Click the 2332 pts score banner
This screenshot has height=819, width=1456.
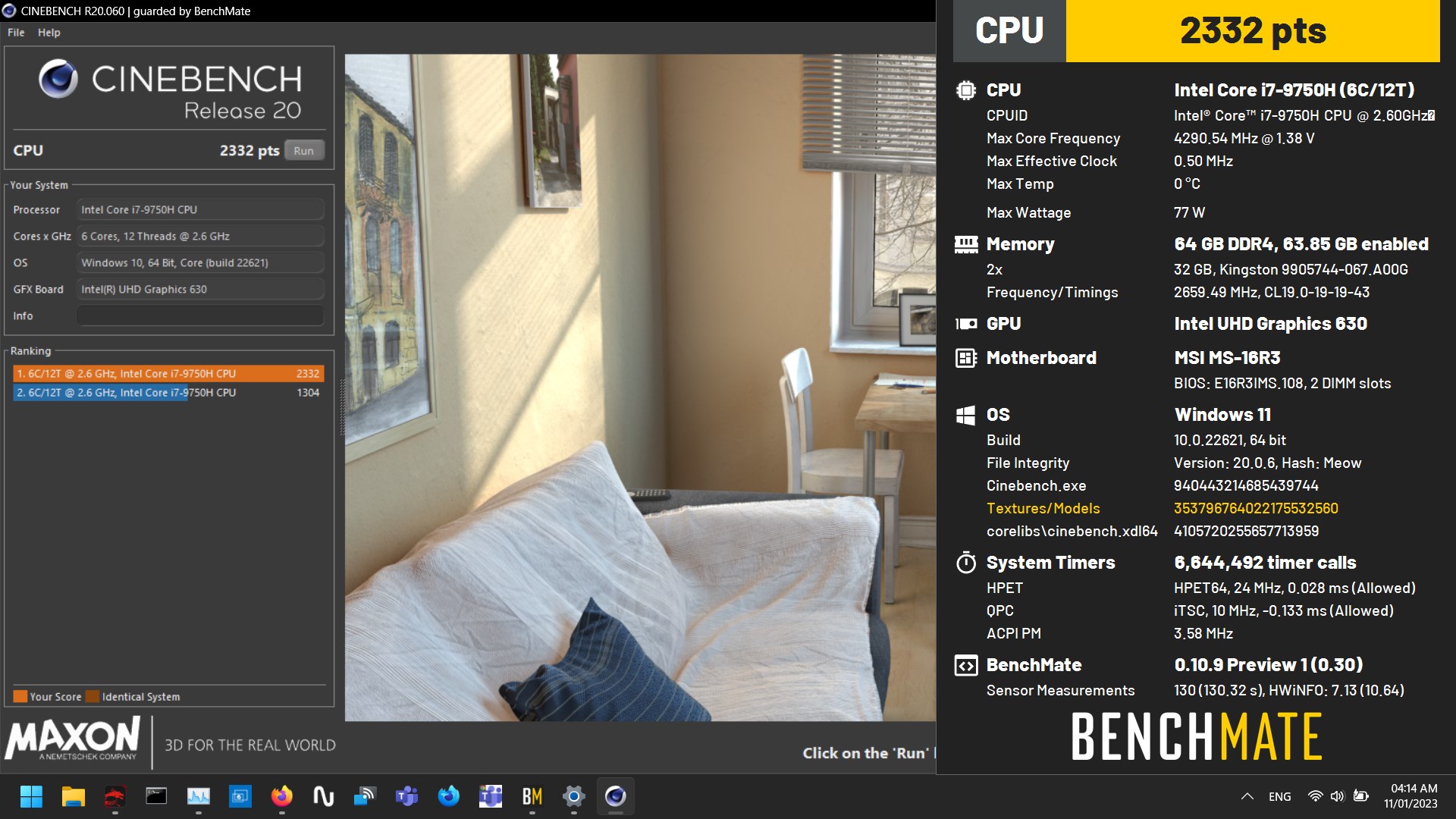pos(1253,31)
